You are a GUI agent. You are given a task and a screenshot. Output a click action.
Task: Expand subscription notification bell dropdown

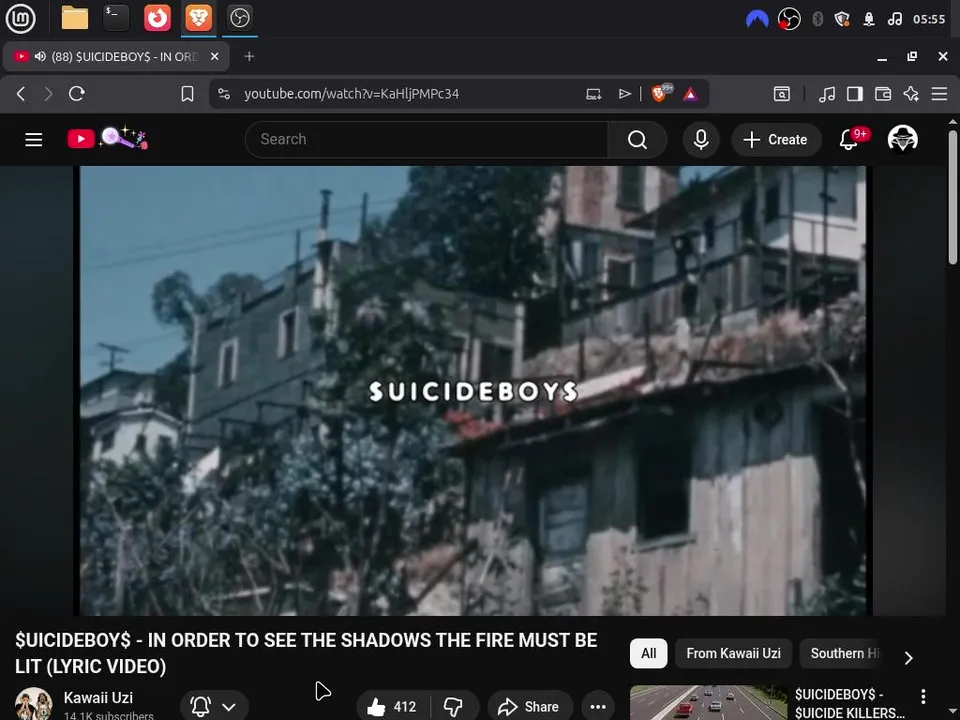pos(214,707)
